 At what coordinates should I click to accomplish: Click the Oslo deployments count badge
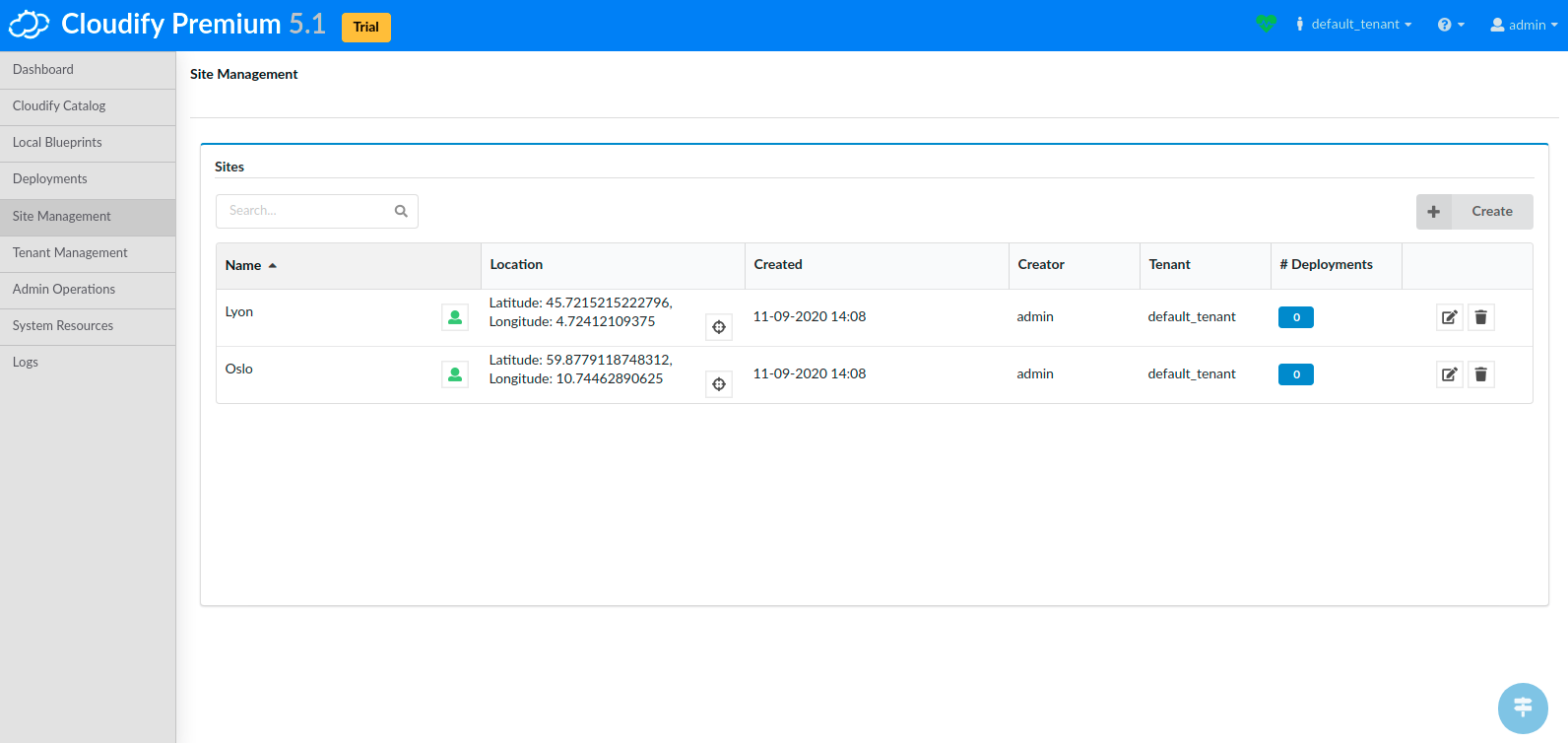point(1296,374)
